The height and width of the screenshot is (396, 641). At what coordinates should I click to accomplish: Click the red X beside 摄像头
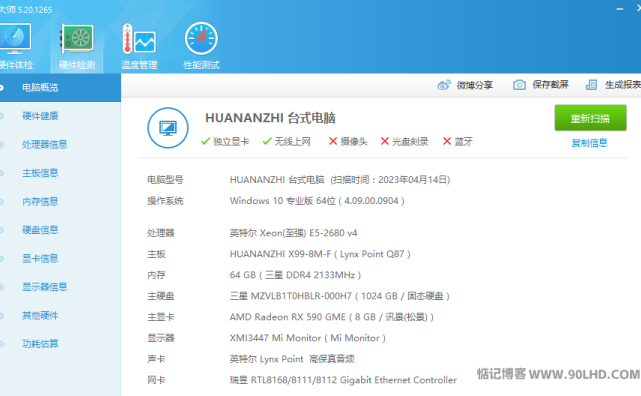click(x=333, y=141)
